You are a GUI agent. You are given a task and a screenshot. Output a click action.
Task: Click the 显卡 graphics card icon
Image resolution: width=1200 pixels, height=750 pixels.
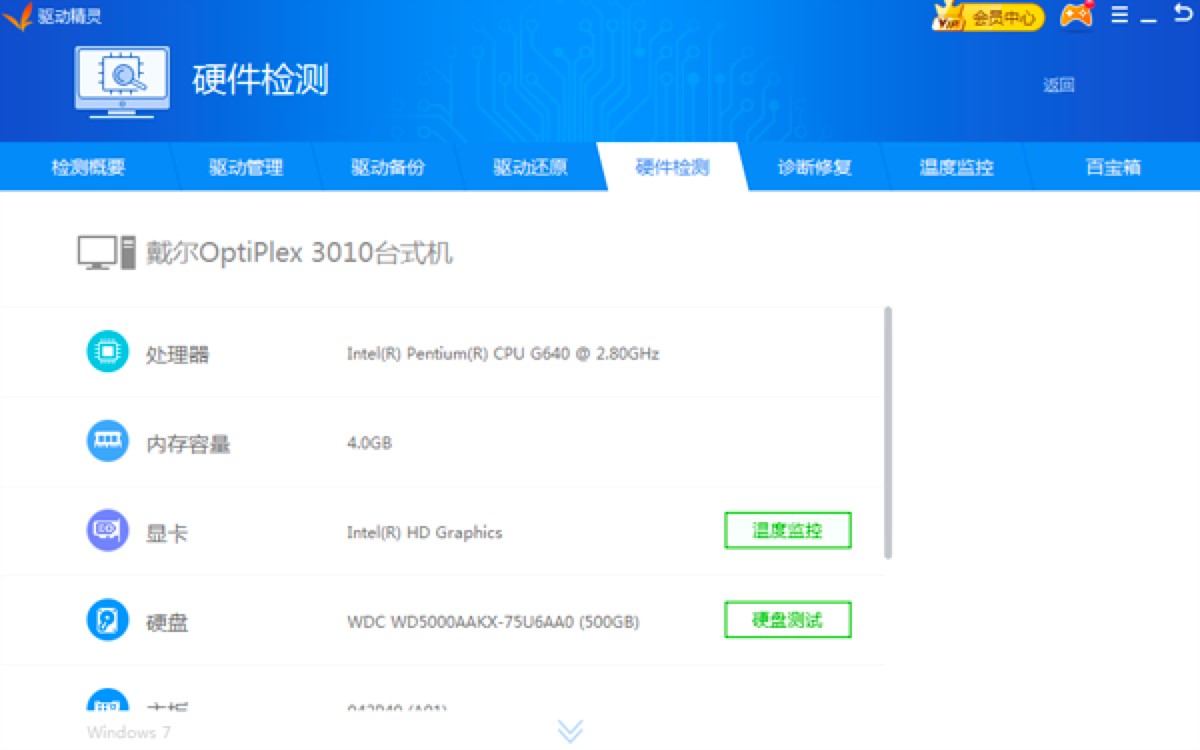coord(108,530)
